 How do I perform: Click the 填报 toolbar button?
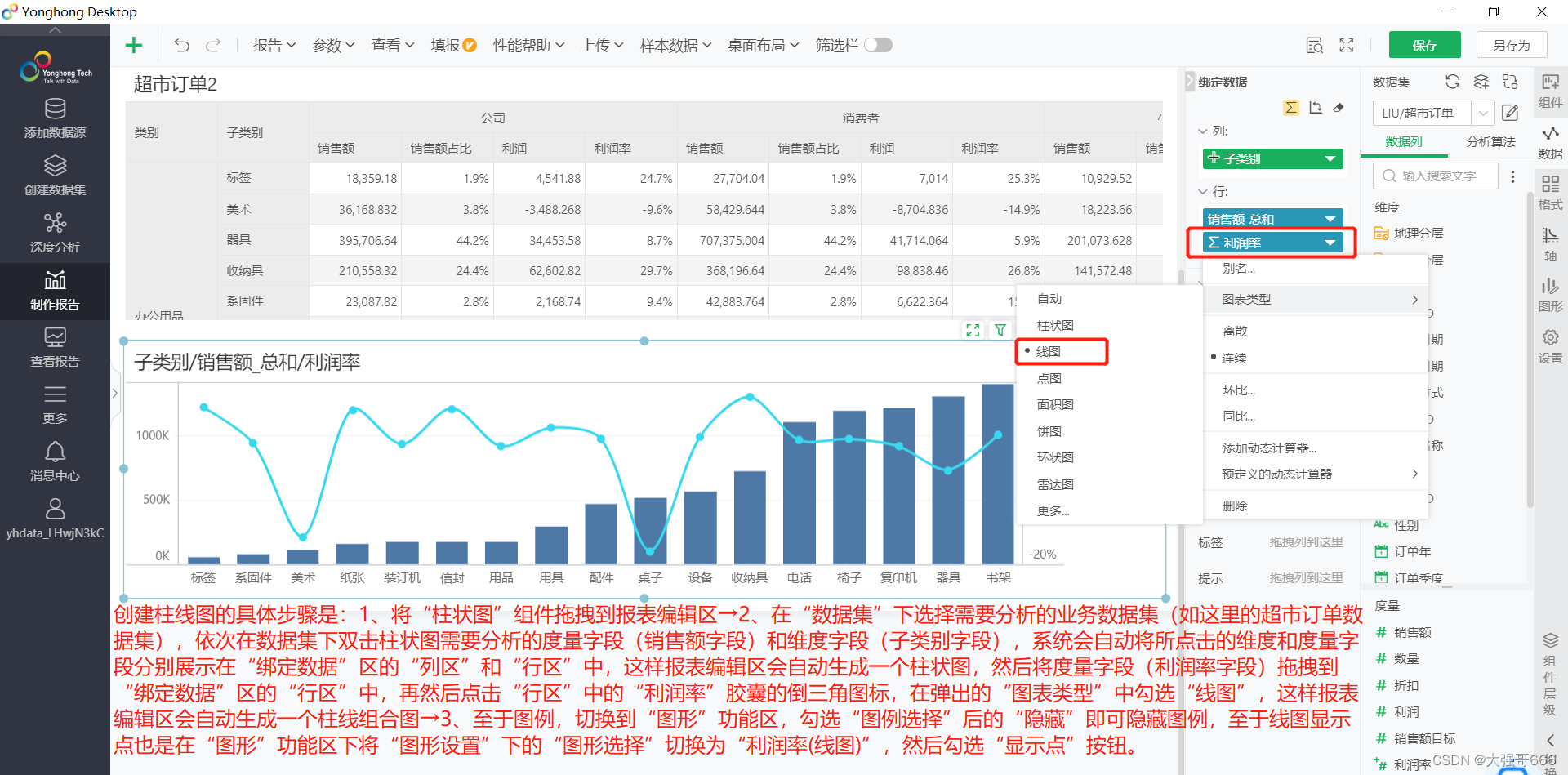[x=453, y=46]
